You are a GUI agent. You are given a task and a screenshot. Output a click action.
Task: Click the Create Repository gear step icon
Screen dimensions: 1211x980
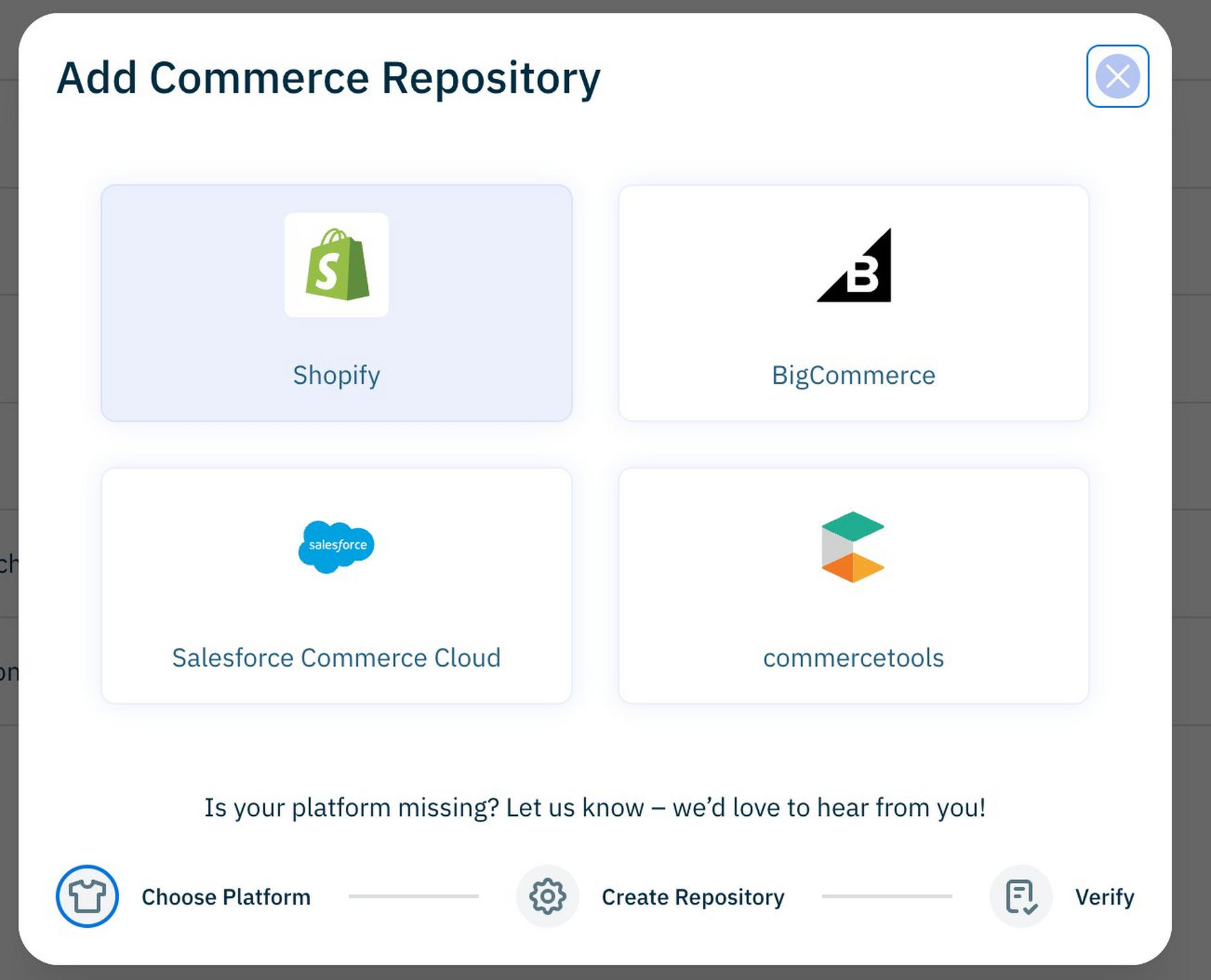[548, 896]
